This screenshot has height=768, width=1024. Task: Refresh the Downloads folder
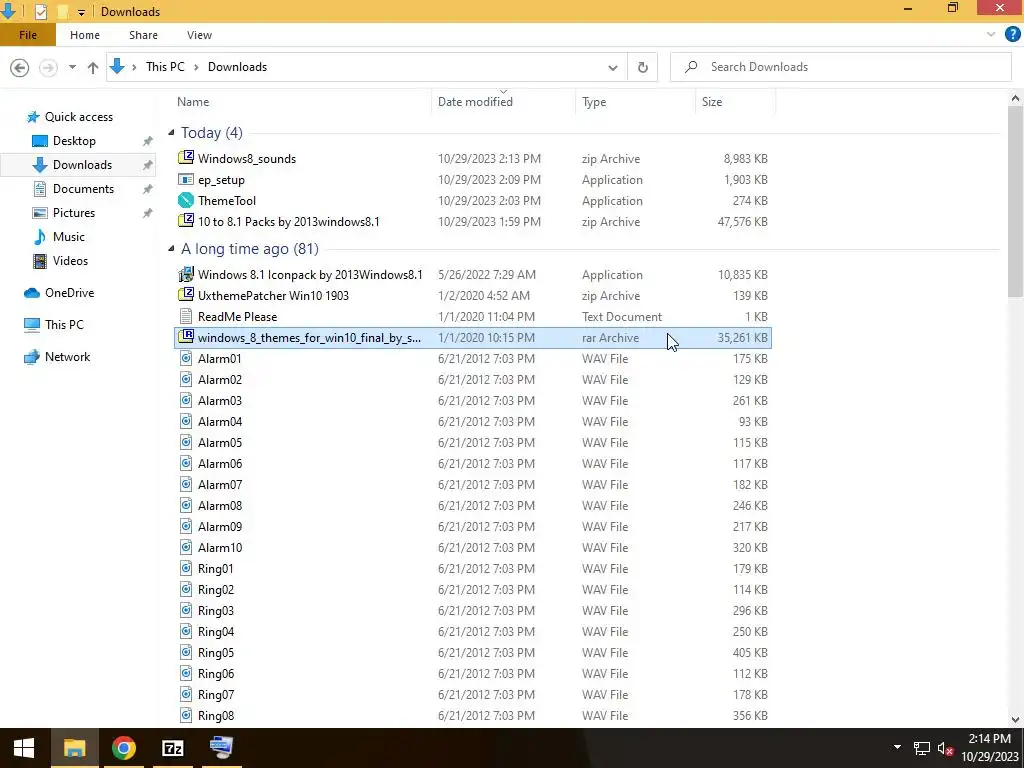tap(643, 67)
